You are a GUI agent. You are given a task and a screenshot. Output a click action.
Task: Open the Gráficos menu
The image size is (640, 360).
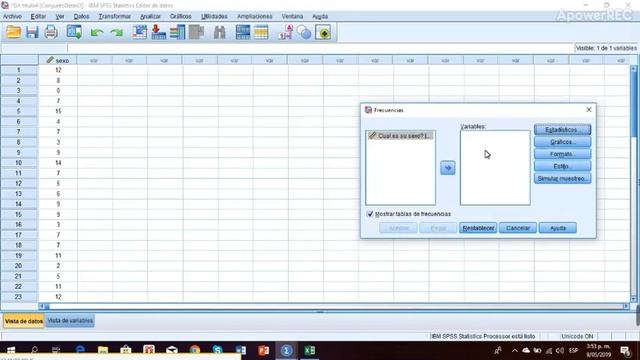pos(181,16)
